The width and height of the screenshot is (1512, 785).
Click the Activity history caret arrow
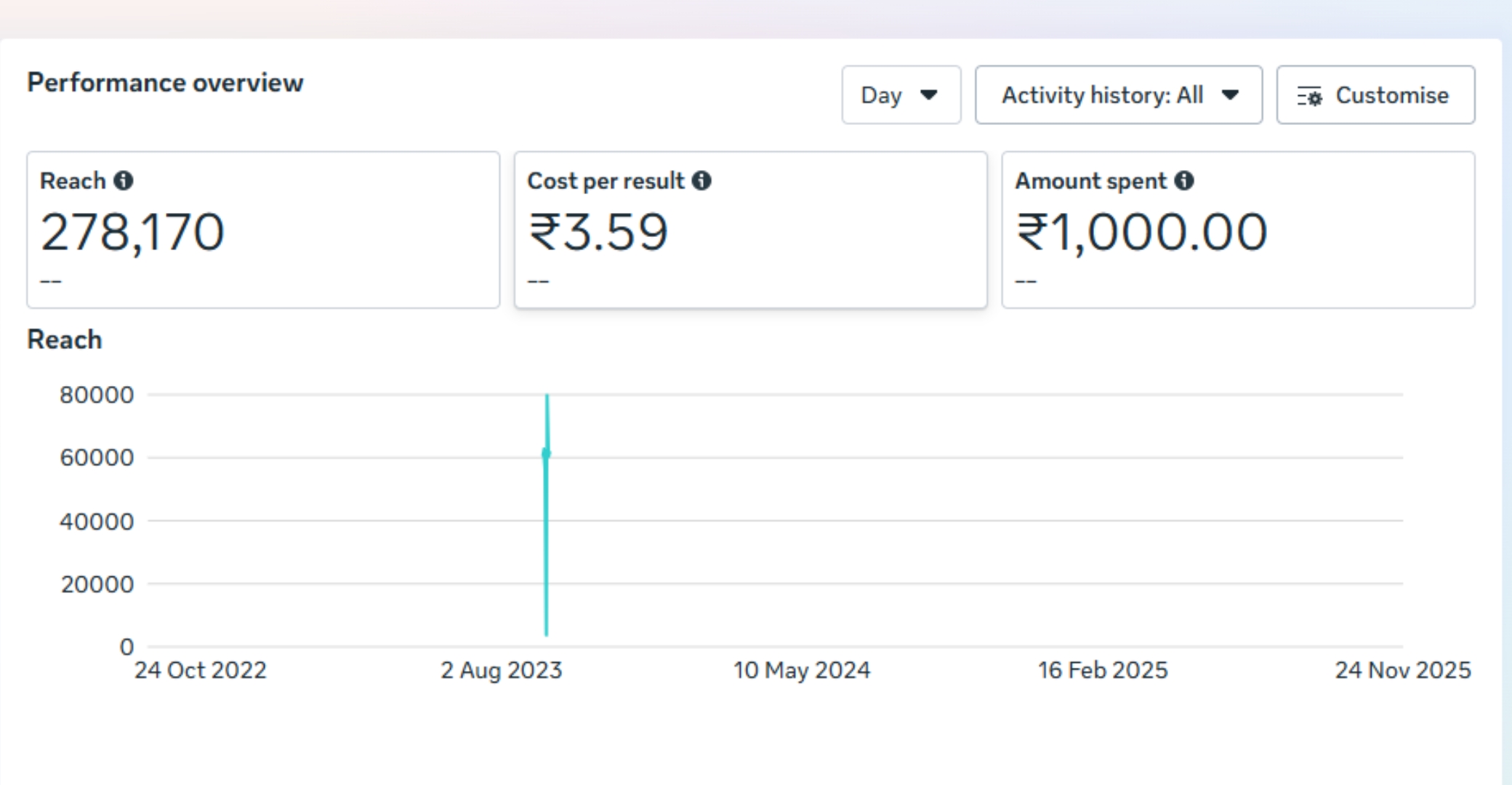click(x=1230, y=95)
